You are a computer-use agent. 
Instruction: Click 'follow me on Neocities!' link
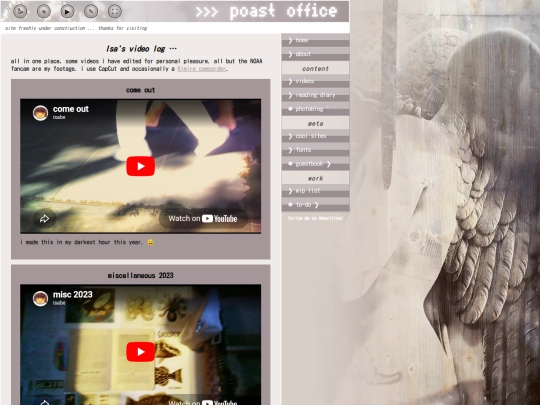tap(315, 218)
